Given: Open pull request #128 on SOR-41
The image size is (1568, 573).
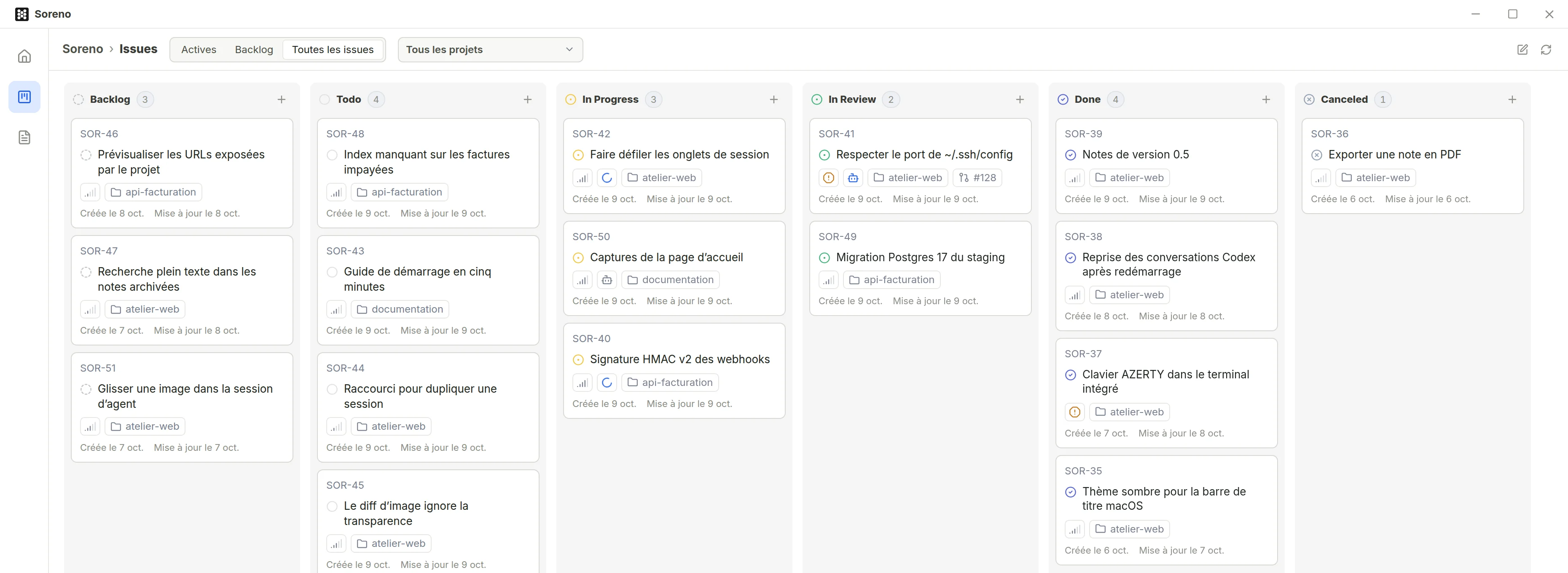Looking at the screenshot, I should [977, 178].
